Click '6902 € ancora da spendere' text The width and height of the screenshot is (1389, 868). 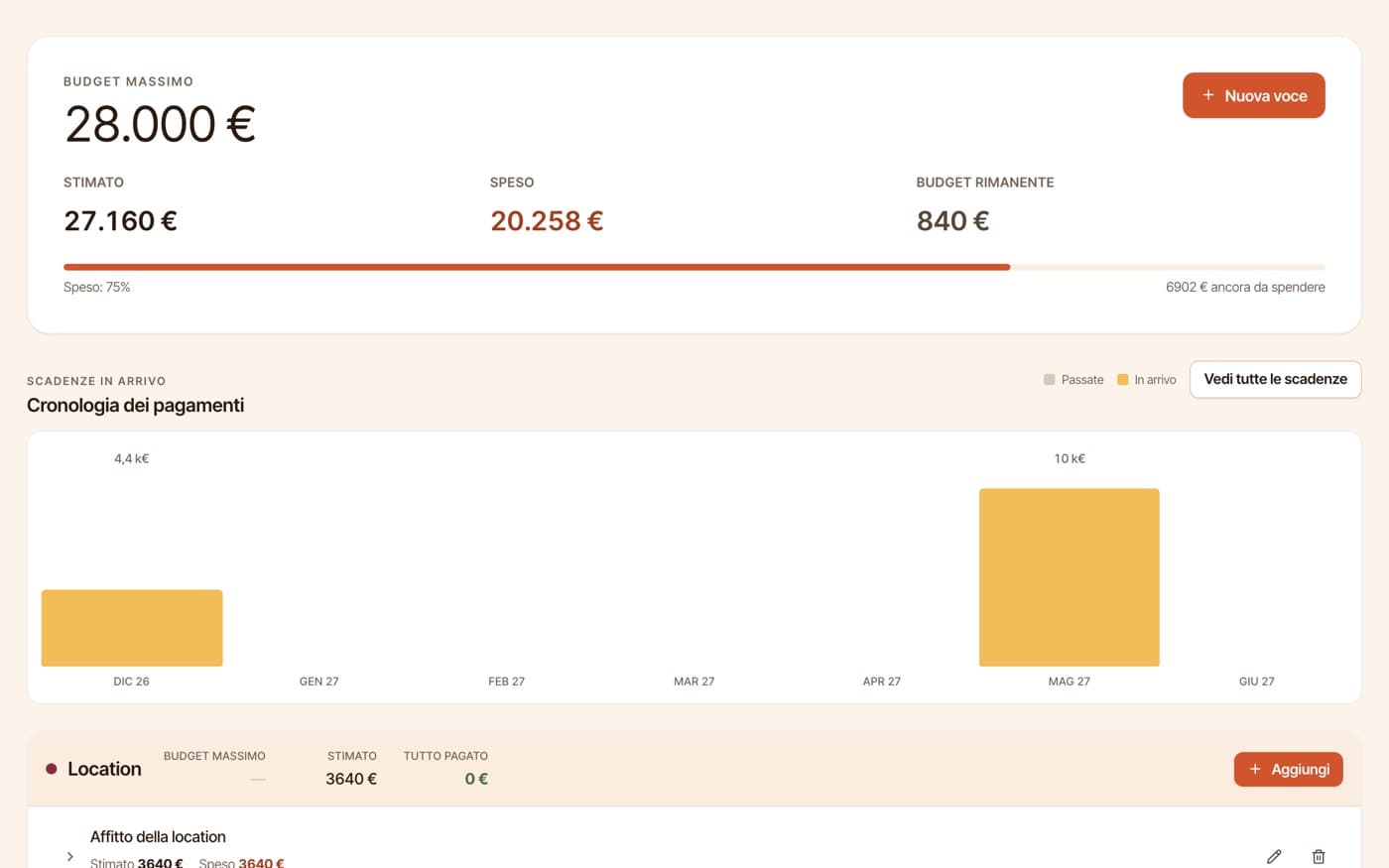(1245, 287)
